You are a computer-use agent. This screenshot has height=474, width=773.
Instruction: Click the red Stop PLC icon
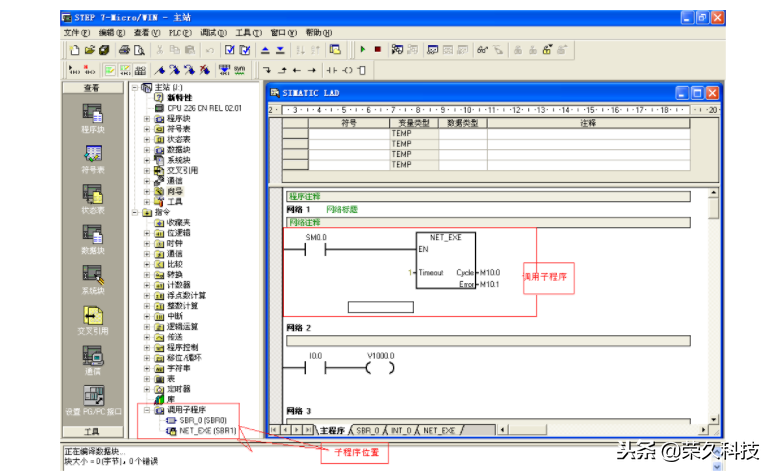coord(378,49)
